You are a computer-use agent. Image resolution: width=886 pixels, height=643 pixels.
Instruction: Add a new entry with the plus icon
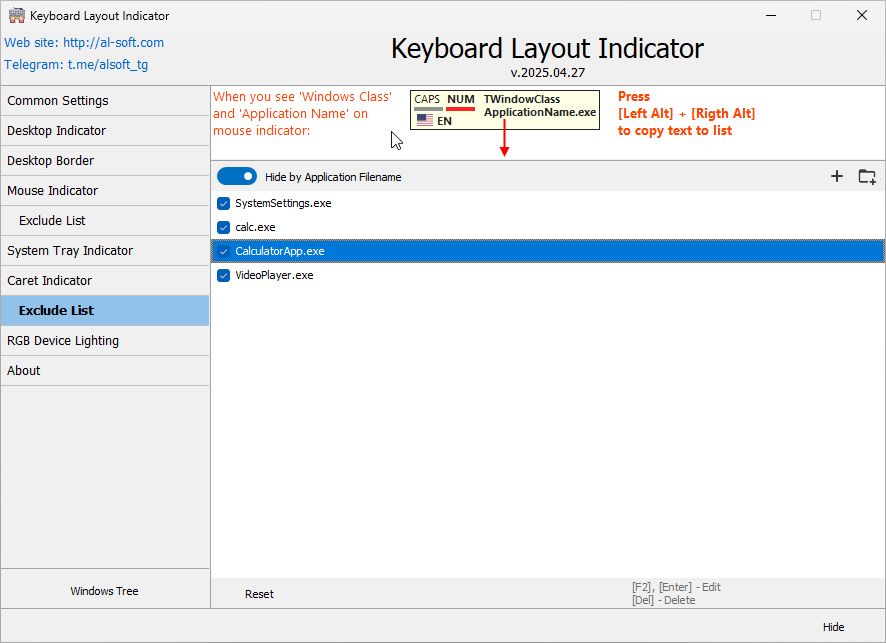click(837, 176)
